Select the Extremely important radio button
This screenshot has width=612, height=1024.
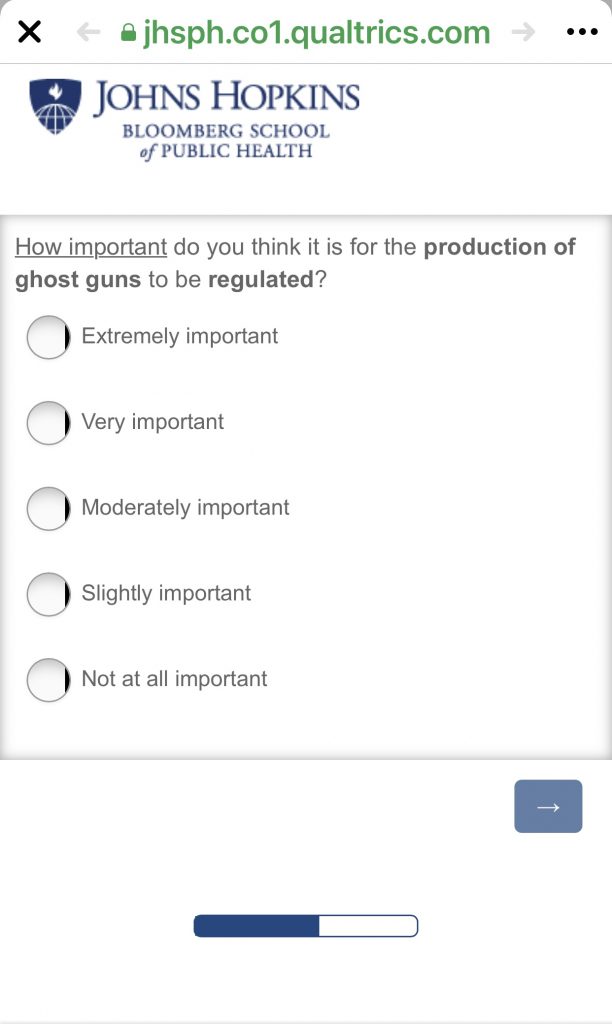pos(48,337)
